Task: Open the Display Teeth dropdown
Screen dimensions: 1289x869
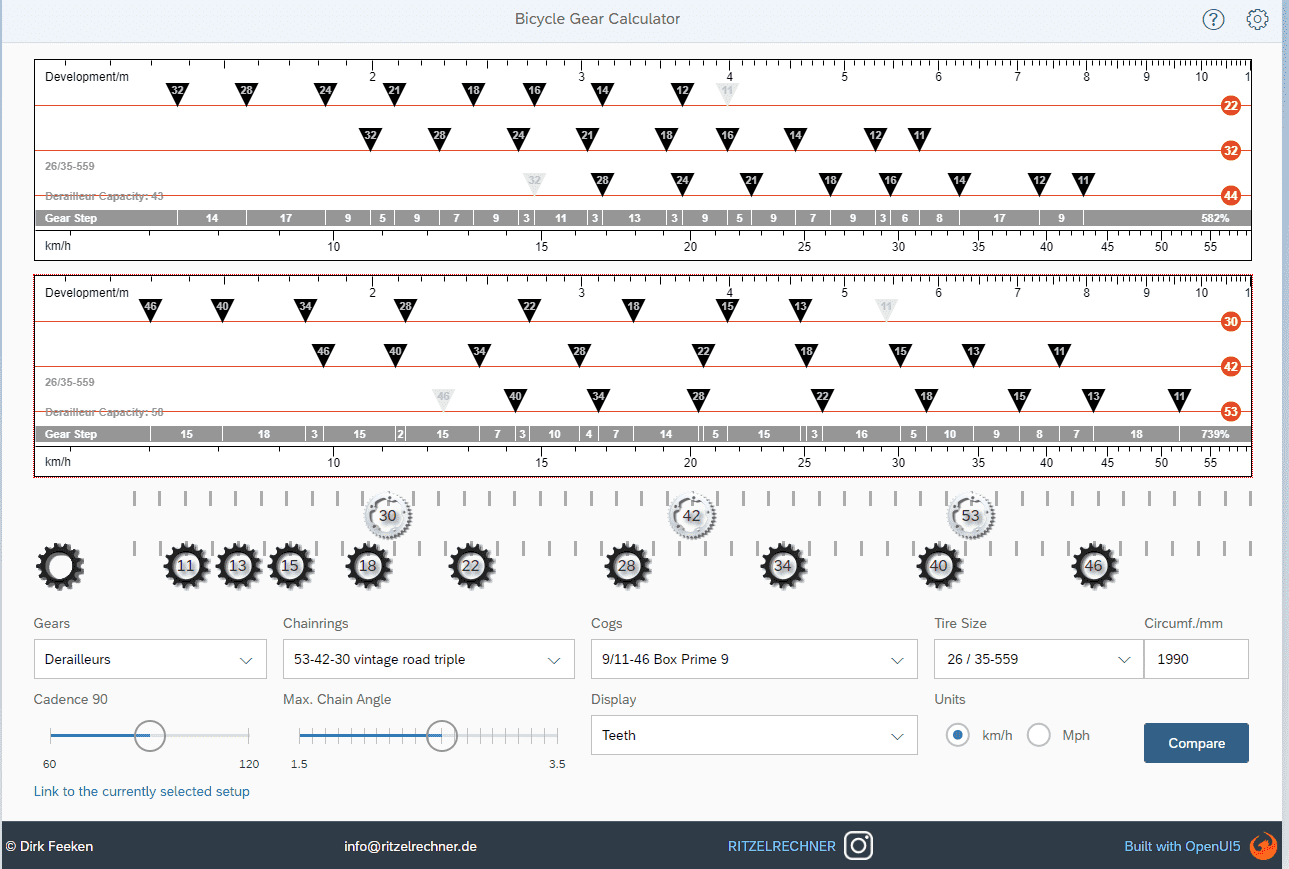Action: pos(754,735)
